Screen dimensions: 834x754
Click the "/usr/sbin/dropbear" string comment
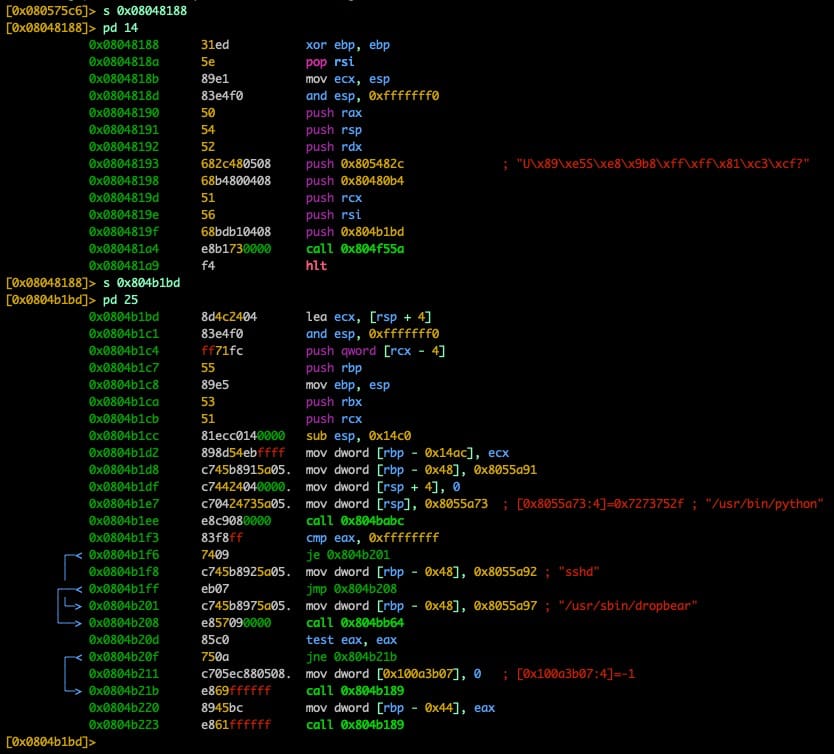point(629,606)
